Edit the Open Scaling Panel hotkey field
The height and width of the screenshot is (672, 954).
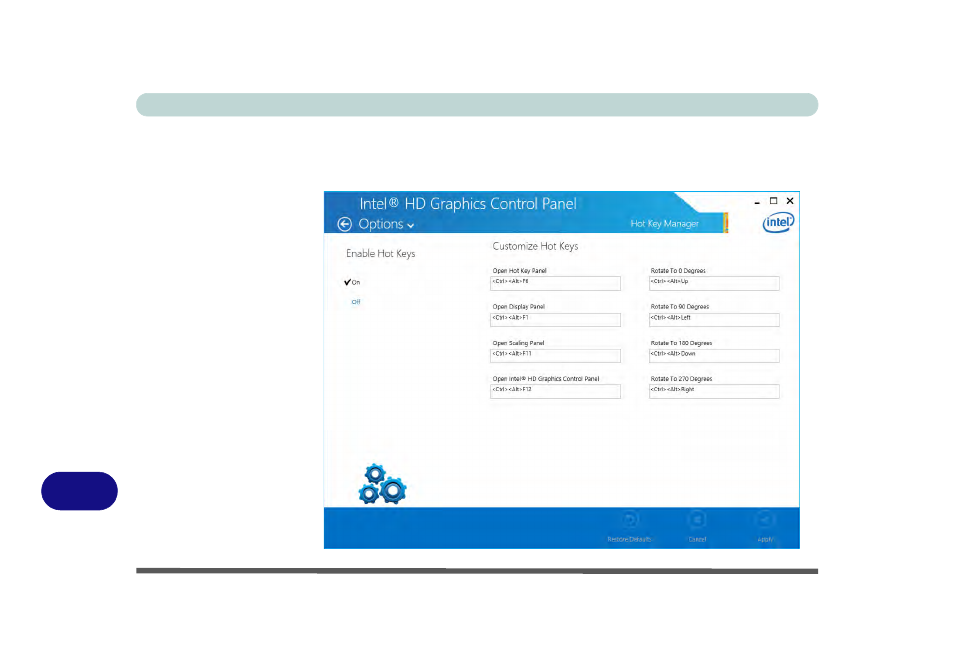(x=555, y=356)
